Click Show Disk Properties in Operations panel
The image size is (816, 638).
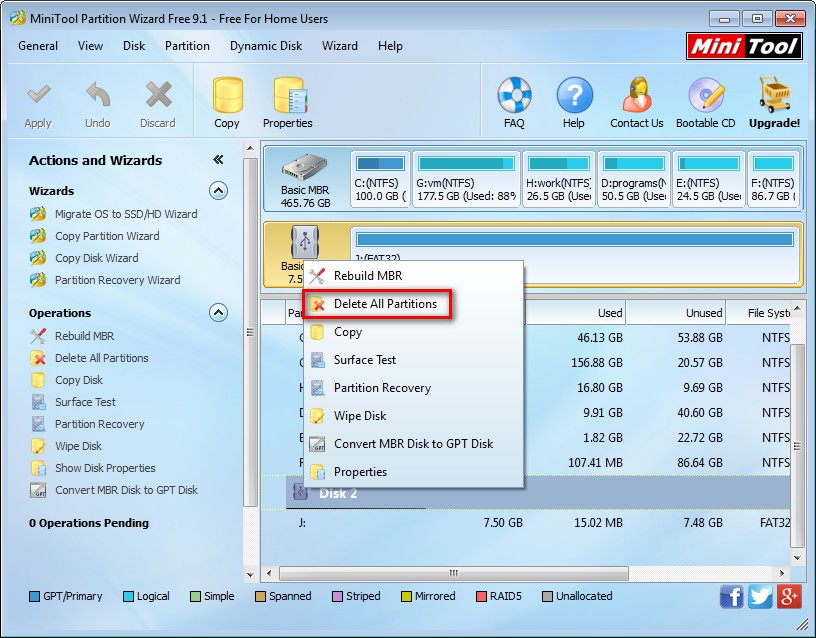point(105,468)
